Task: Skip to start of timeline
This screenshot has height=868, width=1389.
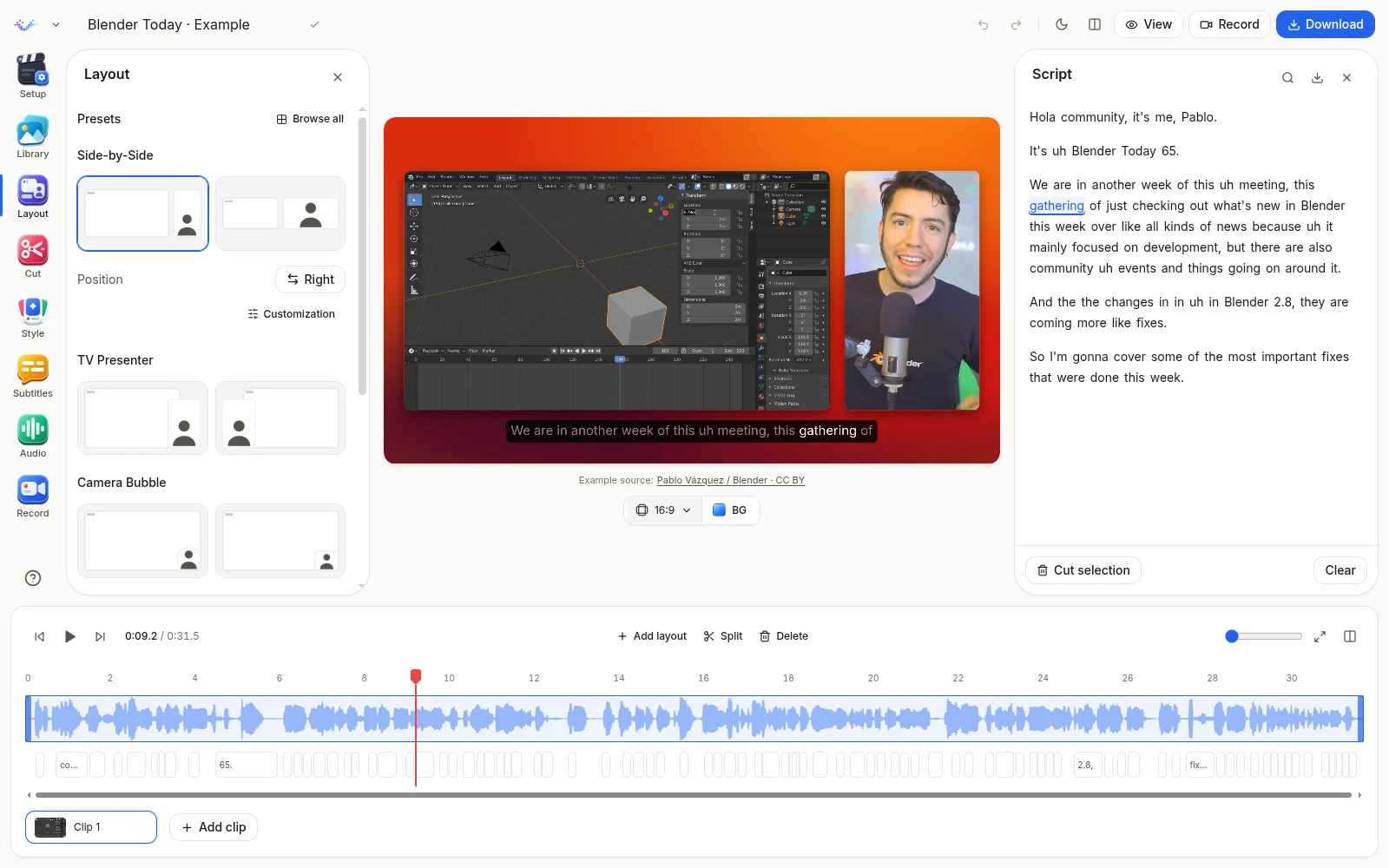Action: click(x=40, y=636)
